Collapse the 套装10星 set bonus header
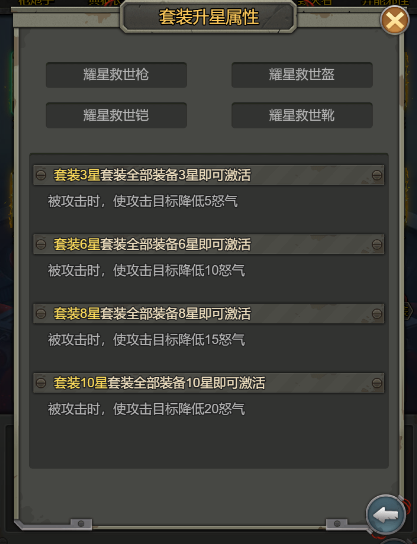 coord(208,383)
